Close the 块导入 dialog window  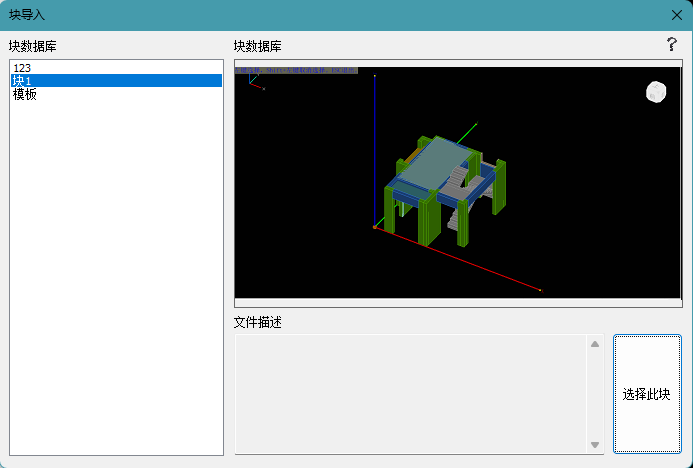[x=676, y=15]
